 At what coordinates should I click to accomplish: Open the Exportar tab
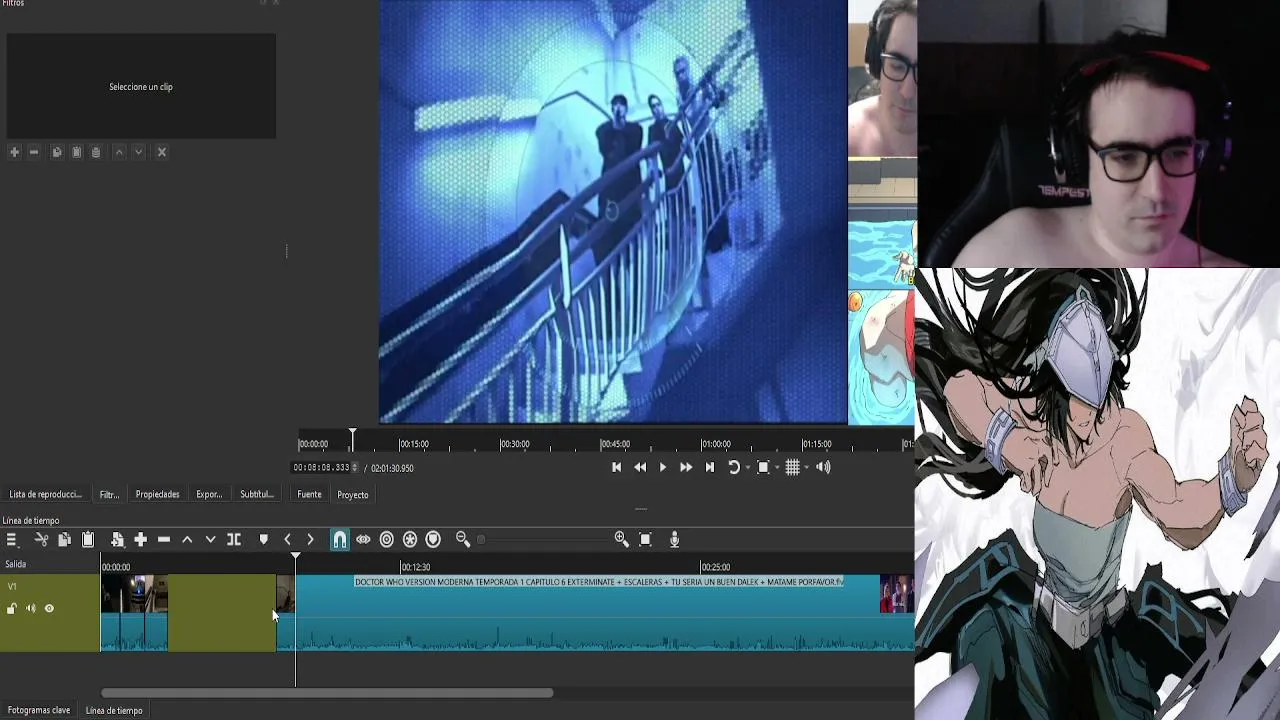click(x=209, y=494)
